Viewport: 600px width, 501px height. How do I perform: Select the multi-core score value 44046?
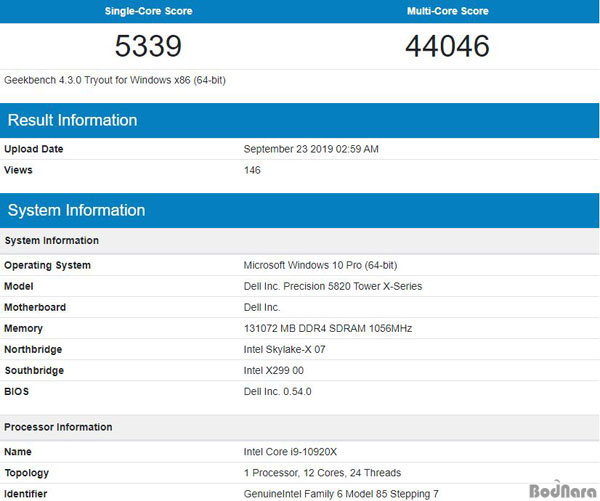[447, 46]
